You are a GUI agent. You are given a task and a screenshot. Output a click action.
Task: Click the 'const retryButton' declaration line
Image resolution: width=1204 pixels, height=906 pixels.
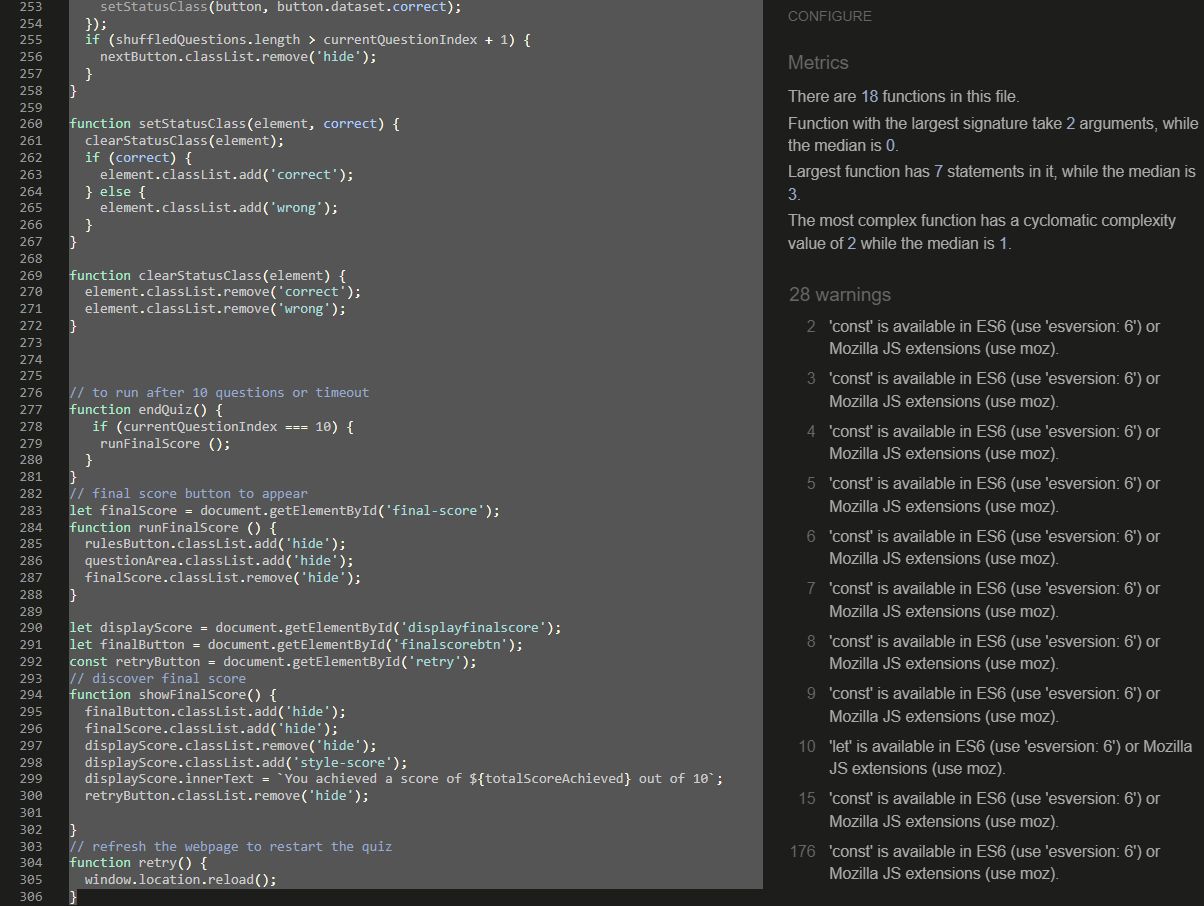(x=273, y=661)
